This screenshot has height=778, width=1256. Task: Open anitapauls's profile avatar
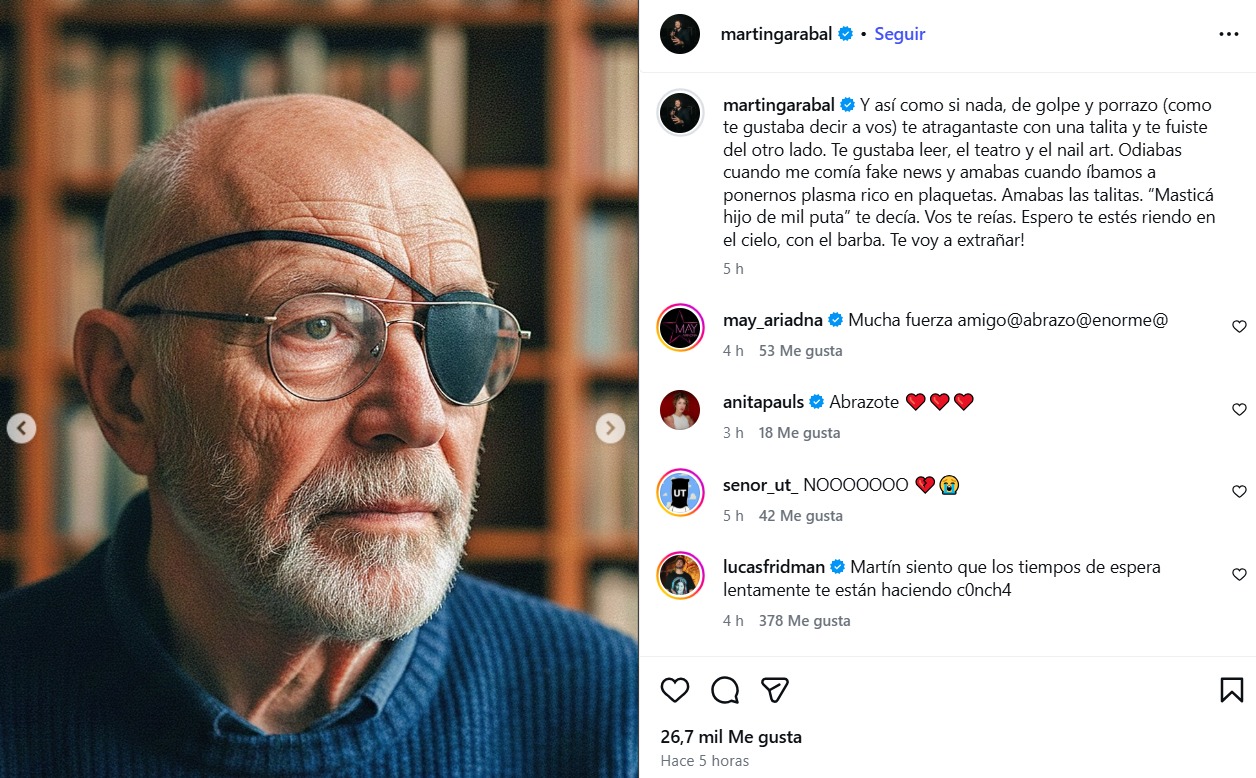(680, 410)
